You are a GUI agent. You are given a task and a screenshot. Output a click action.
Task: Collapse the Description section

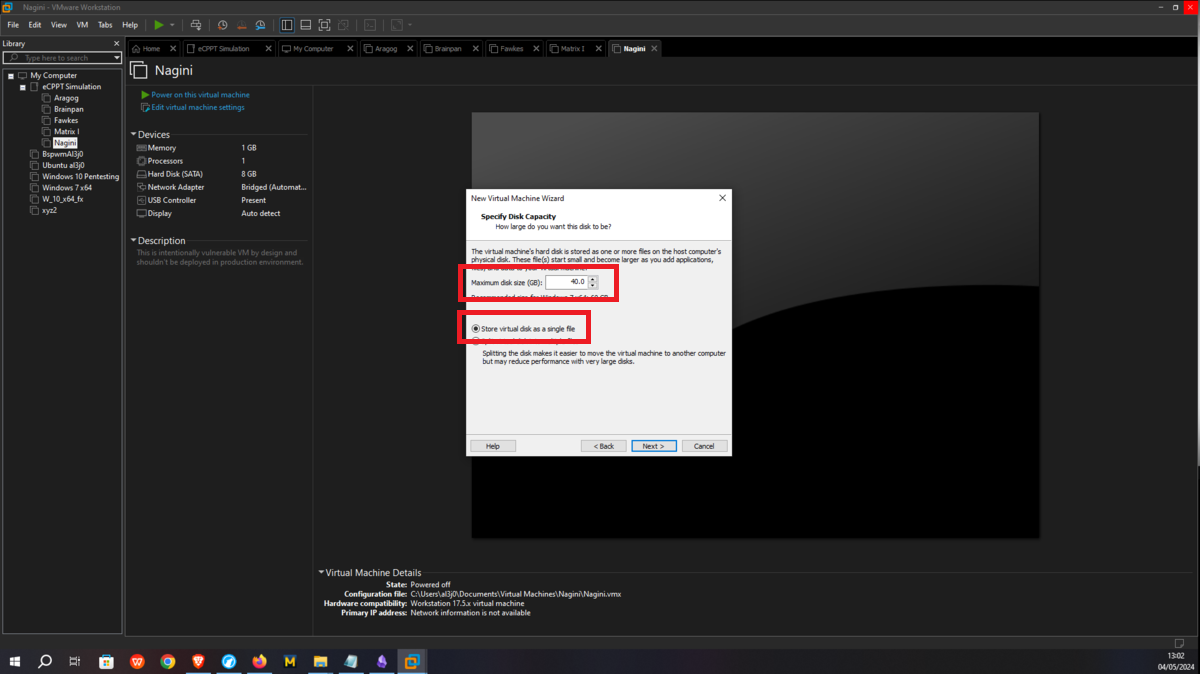134,241
